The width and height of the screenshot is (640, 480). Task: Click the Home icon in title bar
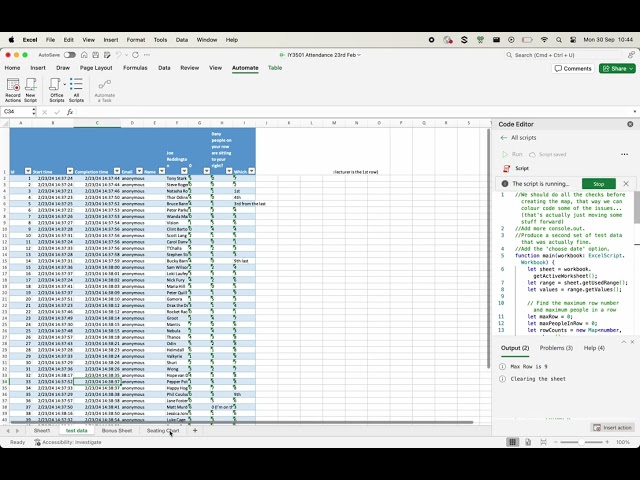pyautogui.click(x=84, y=55)
